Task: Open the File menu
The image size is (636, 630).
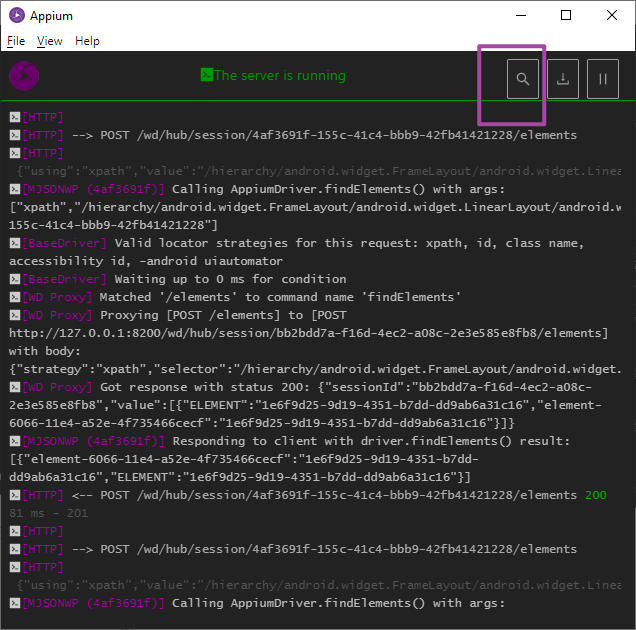Action: 16,41
